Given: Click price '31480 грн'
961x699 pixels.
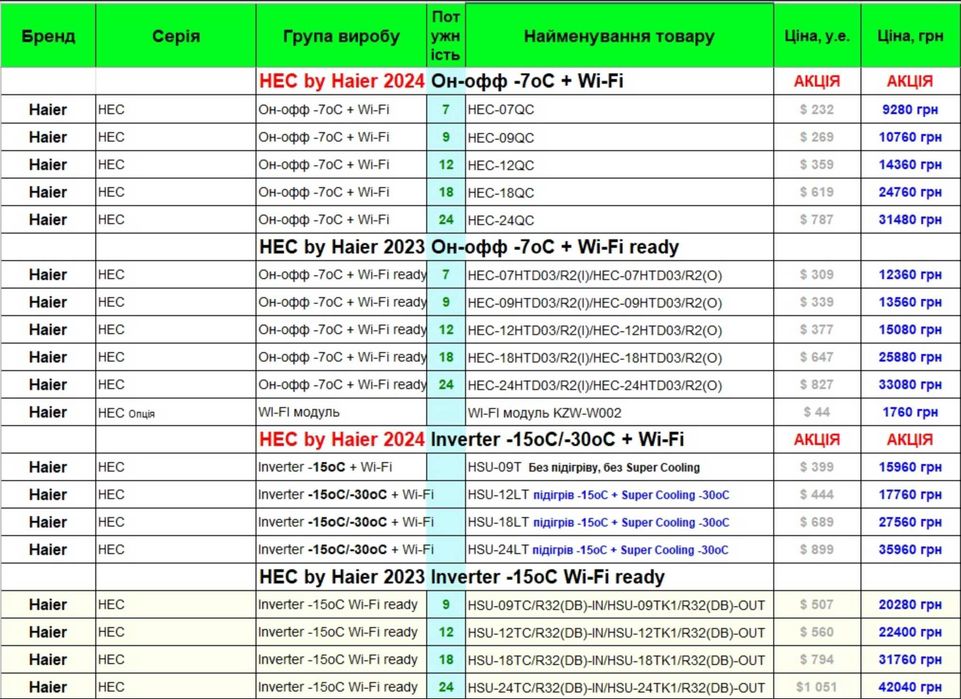Looking at the screenshot, I should pyautogui.click(x=910, y=220).
